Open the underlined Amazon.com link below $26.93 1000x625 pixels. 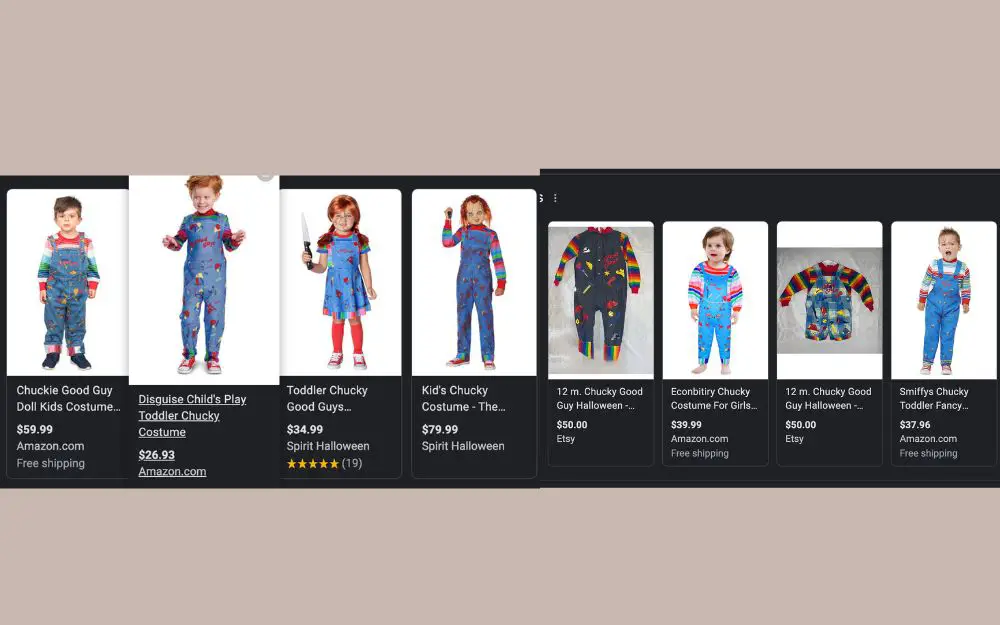pos(172,471)
